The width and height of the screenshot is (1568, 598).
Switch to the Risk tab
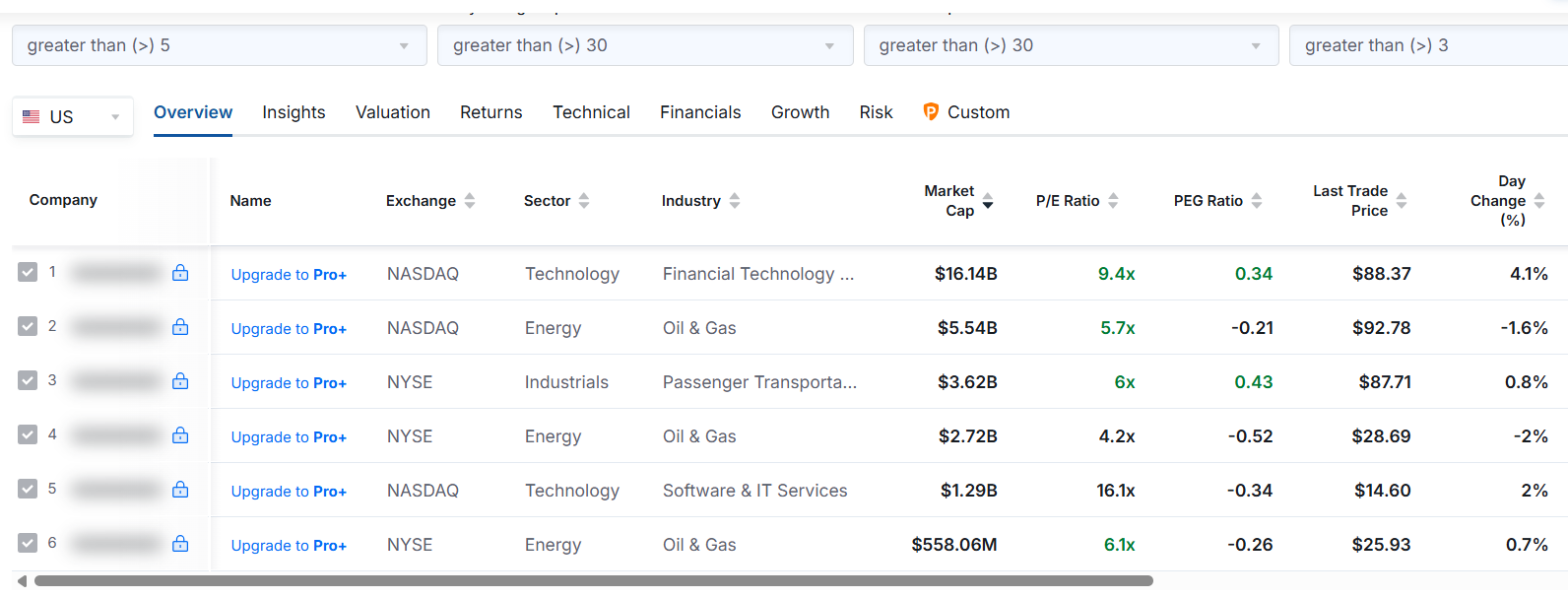point(876,112)
